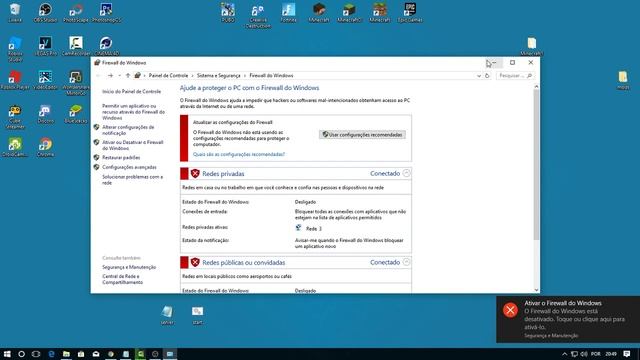Open the PhotoScape desktop shortcut
Image resolution: width=640 pixels, height=360 pixels.
[x=76, y=12]
